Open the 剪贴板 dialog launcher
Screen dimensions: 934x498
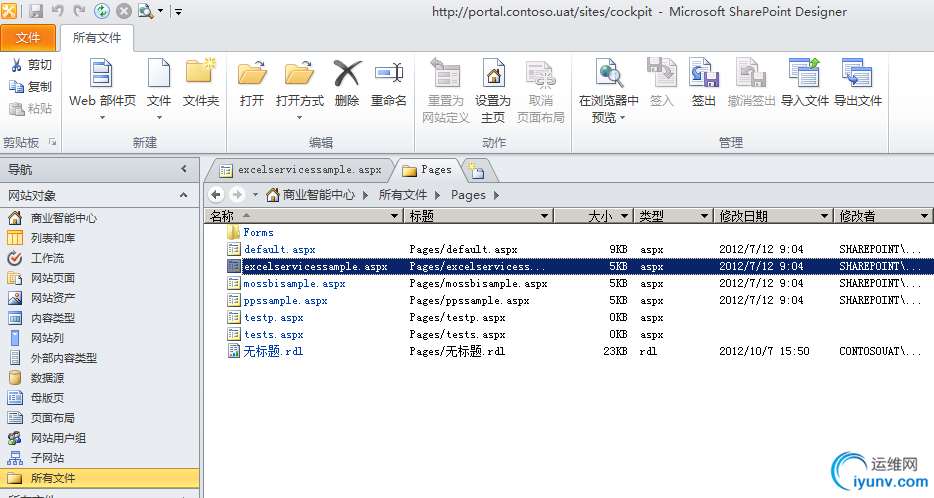[52, 142]
